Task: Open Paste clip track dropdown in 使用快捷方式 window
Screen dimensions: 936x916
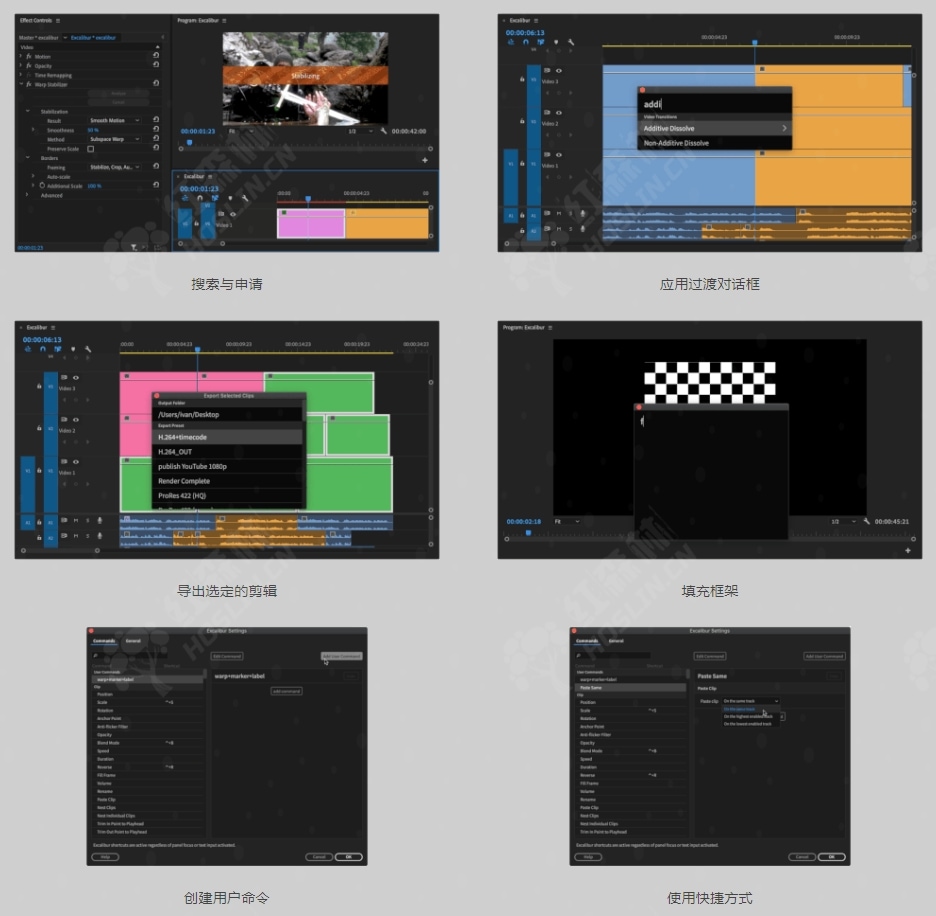Action: tap(750, 700)
